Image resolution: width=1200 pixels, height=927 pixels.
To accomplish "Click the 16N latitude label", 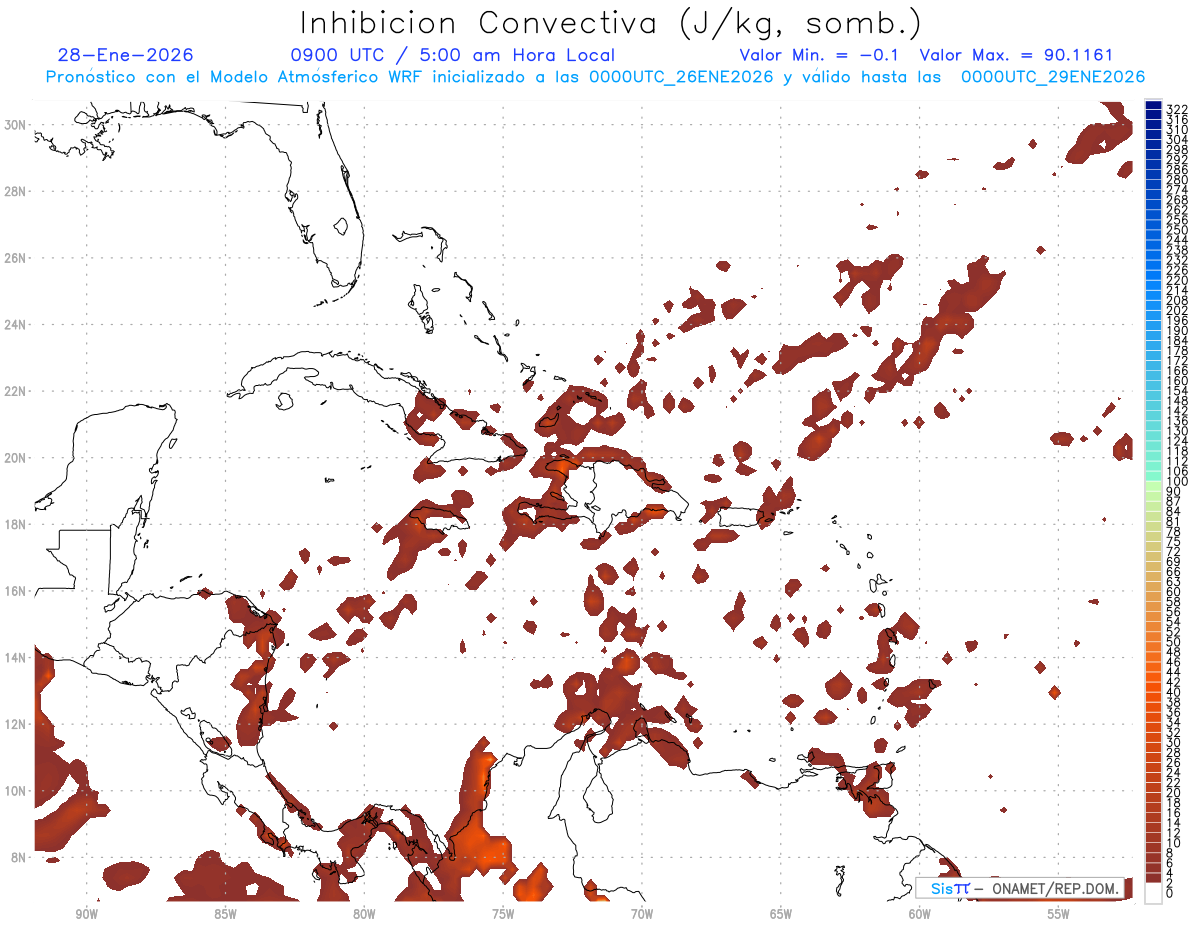I will tap(14, 590).
